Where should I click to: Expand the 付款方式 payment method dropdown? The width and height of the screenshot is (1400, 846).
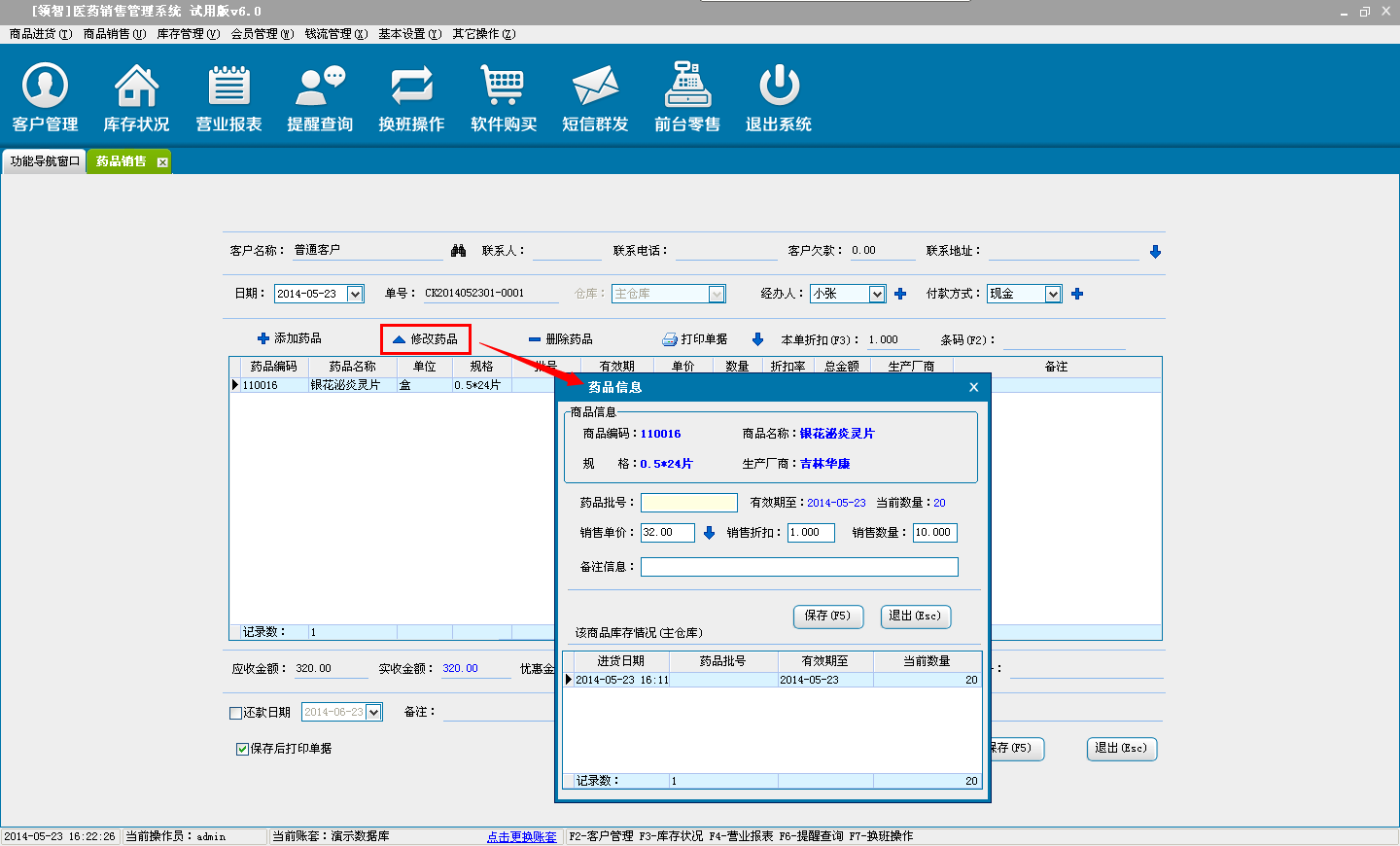(x=1053, y=294)
